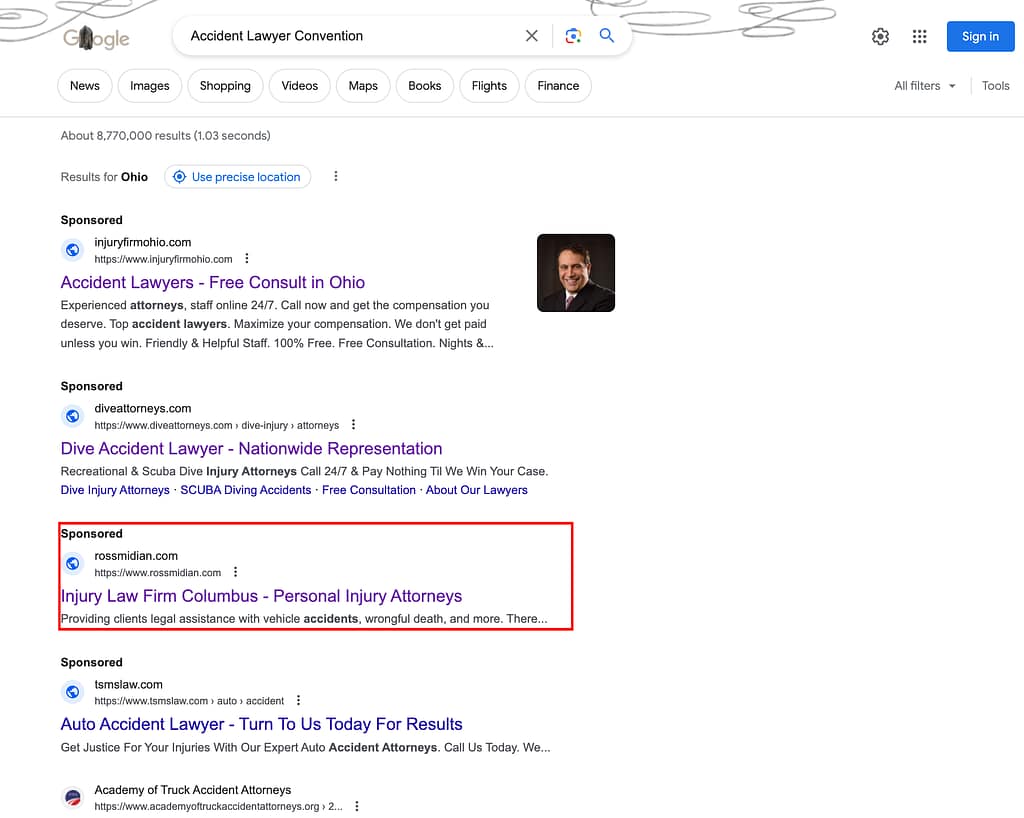Click the tsmslaw.com auto accident URL text
Image resolution: width=1024 pixels, height=818 pixels.
click(189, 701)
